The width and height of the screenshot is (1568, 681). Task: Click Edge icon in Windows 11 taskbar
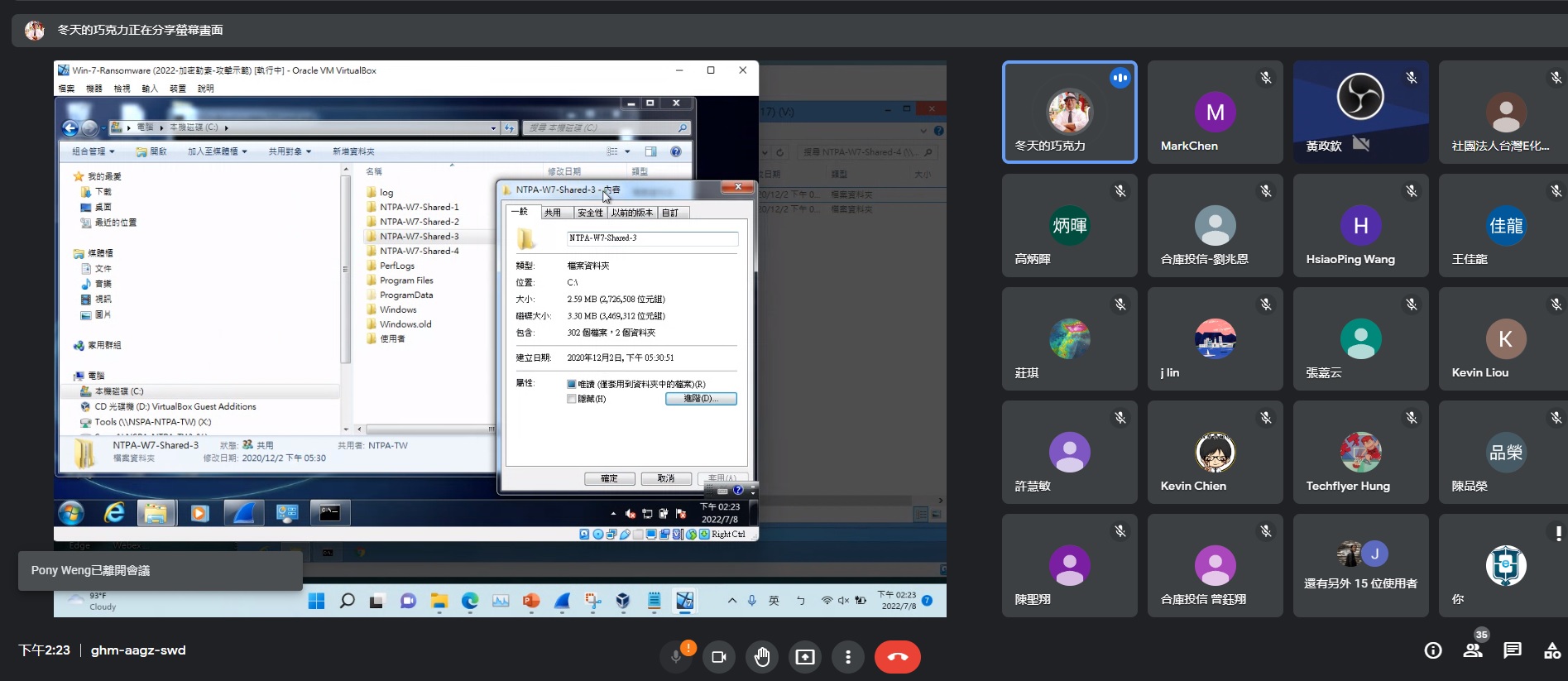tap(470, 601)
